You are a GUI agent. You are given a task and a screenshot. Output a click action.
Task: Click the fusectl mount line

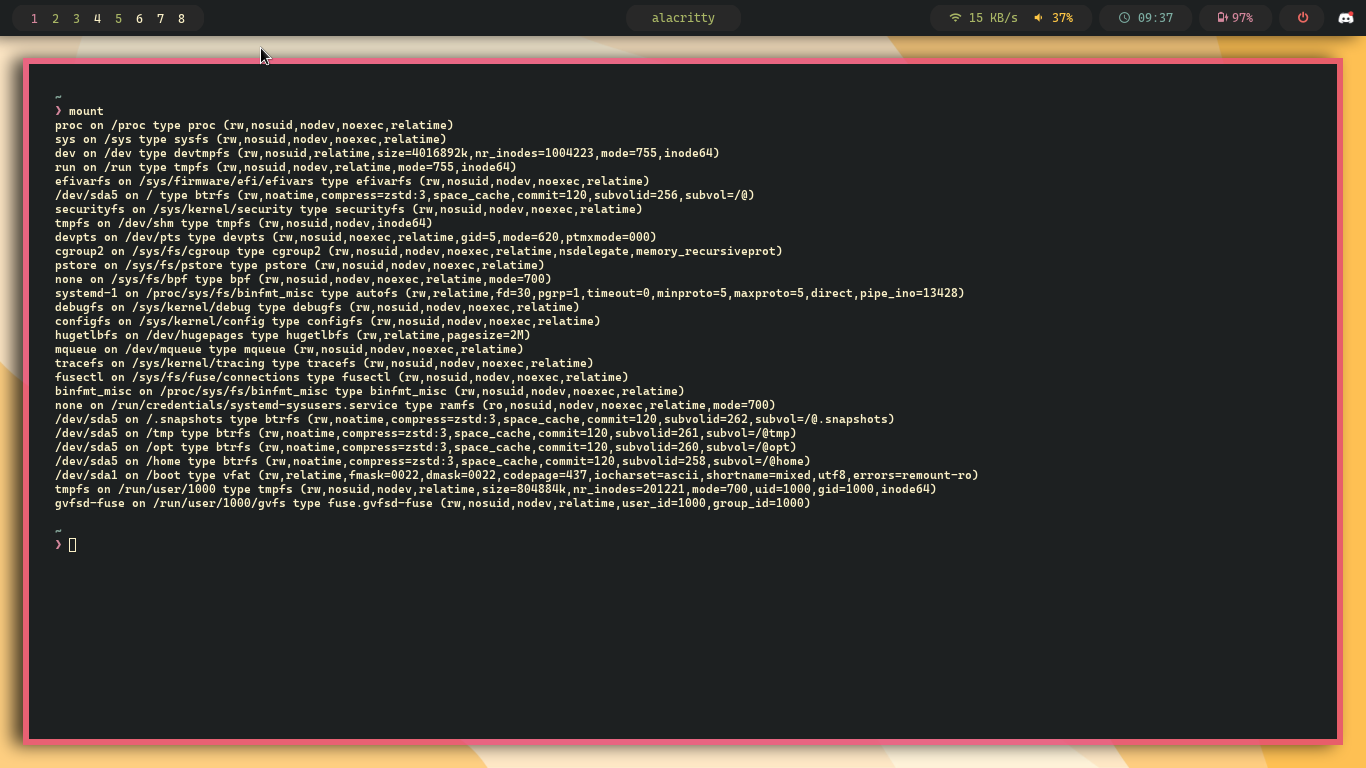342,377
